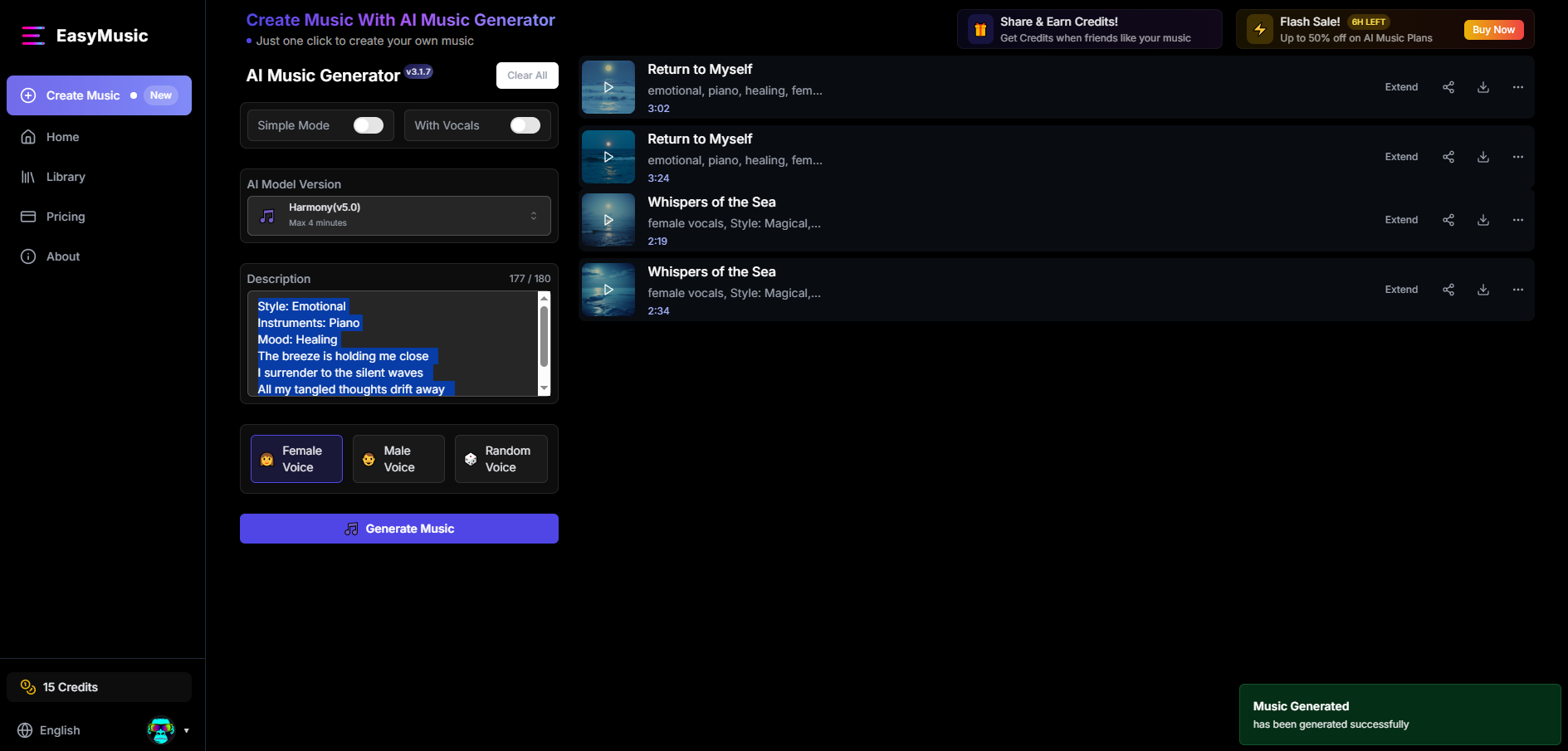The width and height of the screenshot is (1568, 751).
Task: Dismiss the Music Generated notification
Action: pyautogui.click(x=1399, y=714)
